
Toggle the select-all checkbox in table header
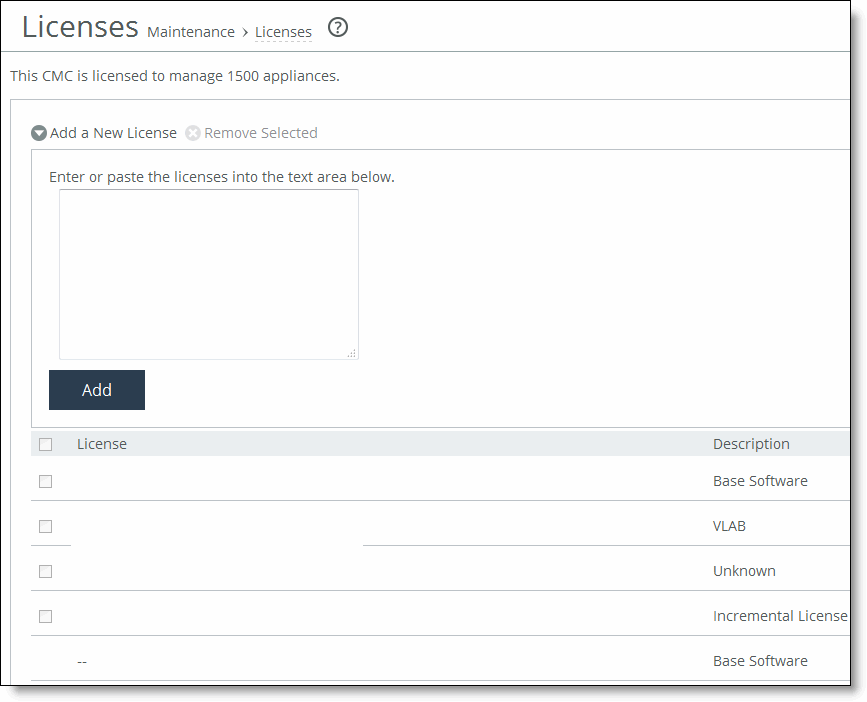coord(46,444)
